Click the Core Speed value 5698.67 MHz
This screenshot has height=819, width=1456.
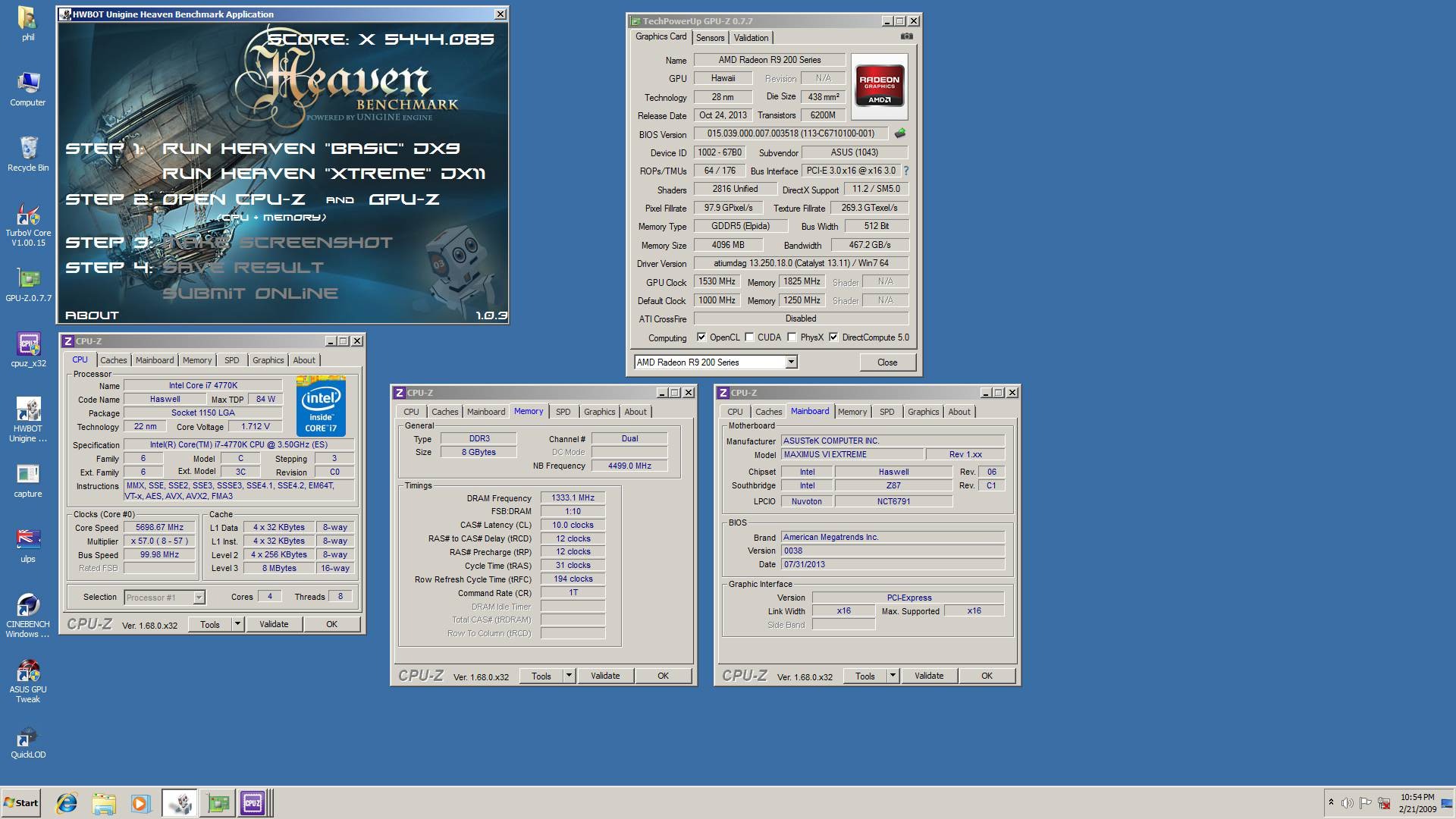pos(159,528)
